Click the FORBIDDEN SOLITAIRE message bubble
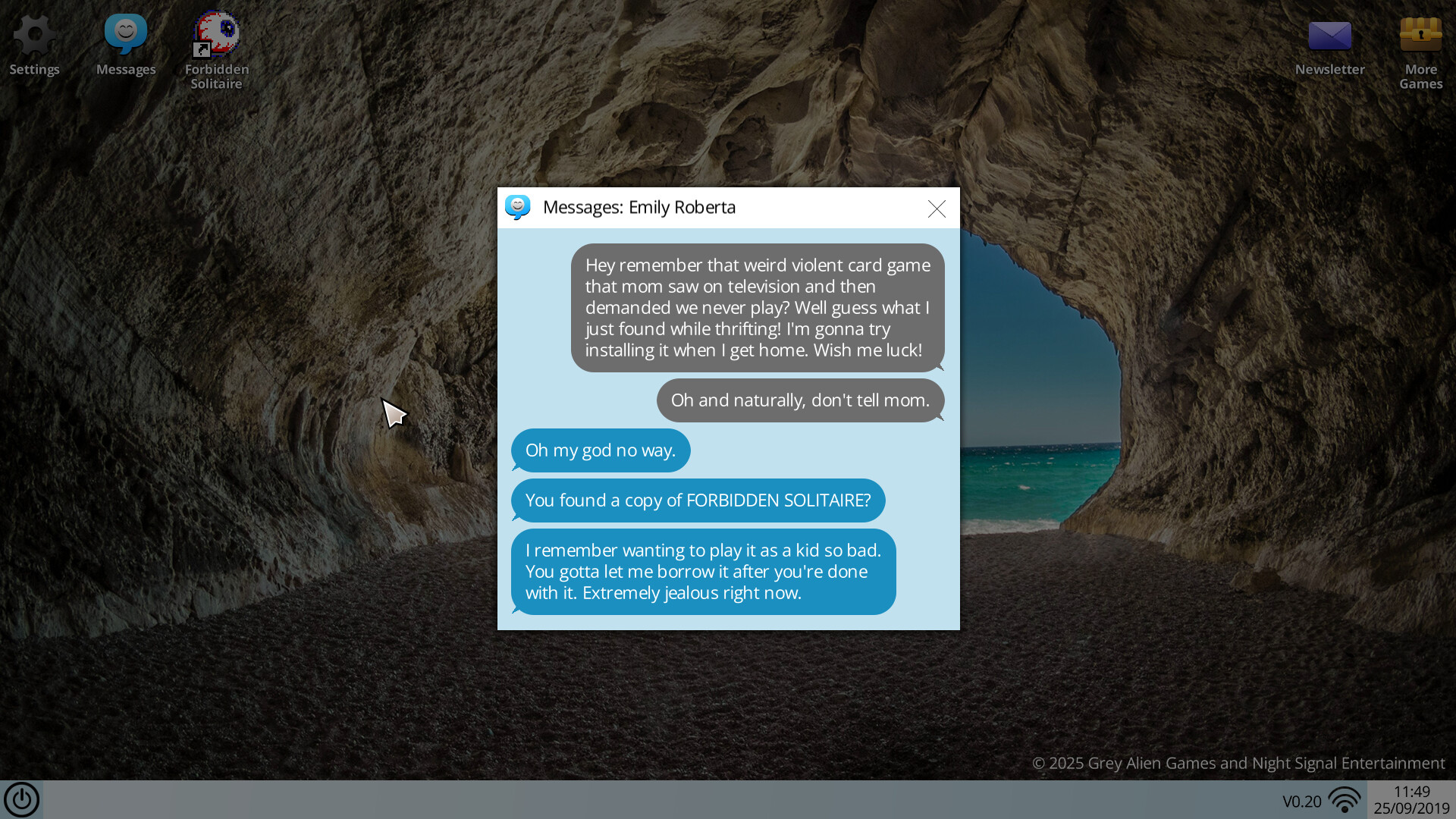Screen dimensions: 1456x819 (x=698, y=500)
